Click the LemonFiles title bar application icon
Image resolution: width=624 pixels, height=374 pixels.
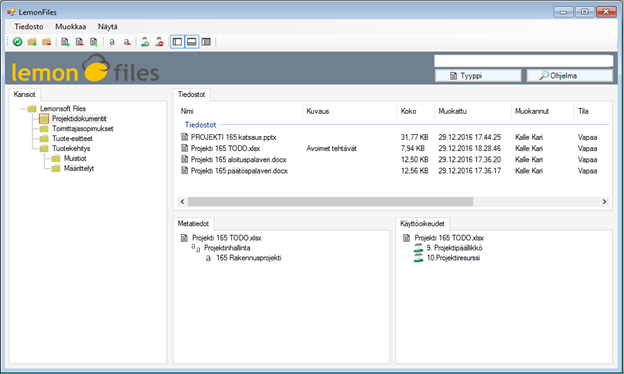click(11, 12)
